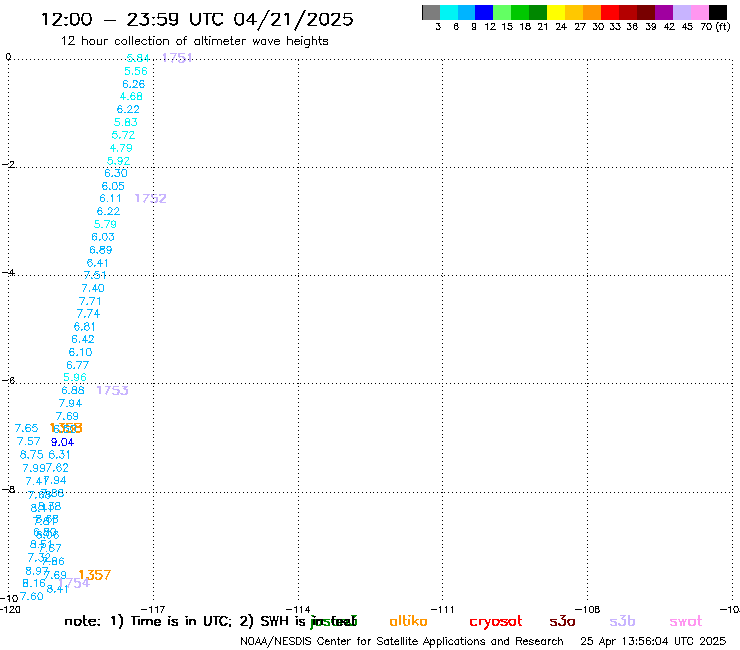Click the -117 longitude axis label
Viewport: 740px width, 650px height.
point(153,609)
